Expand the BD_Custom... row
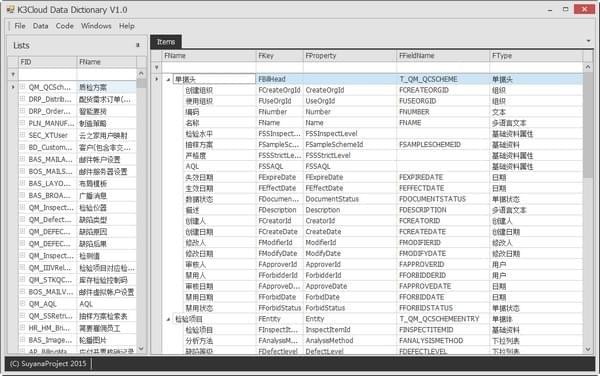 [x=23, y=147]
